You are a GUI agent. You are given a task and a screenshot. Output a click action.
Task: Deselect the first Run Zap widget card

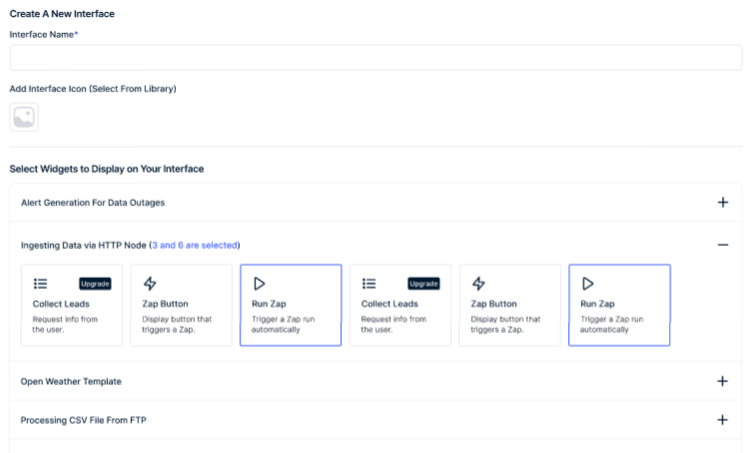[x=291, y=305]
